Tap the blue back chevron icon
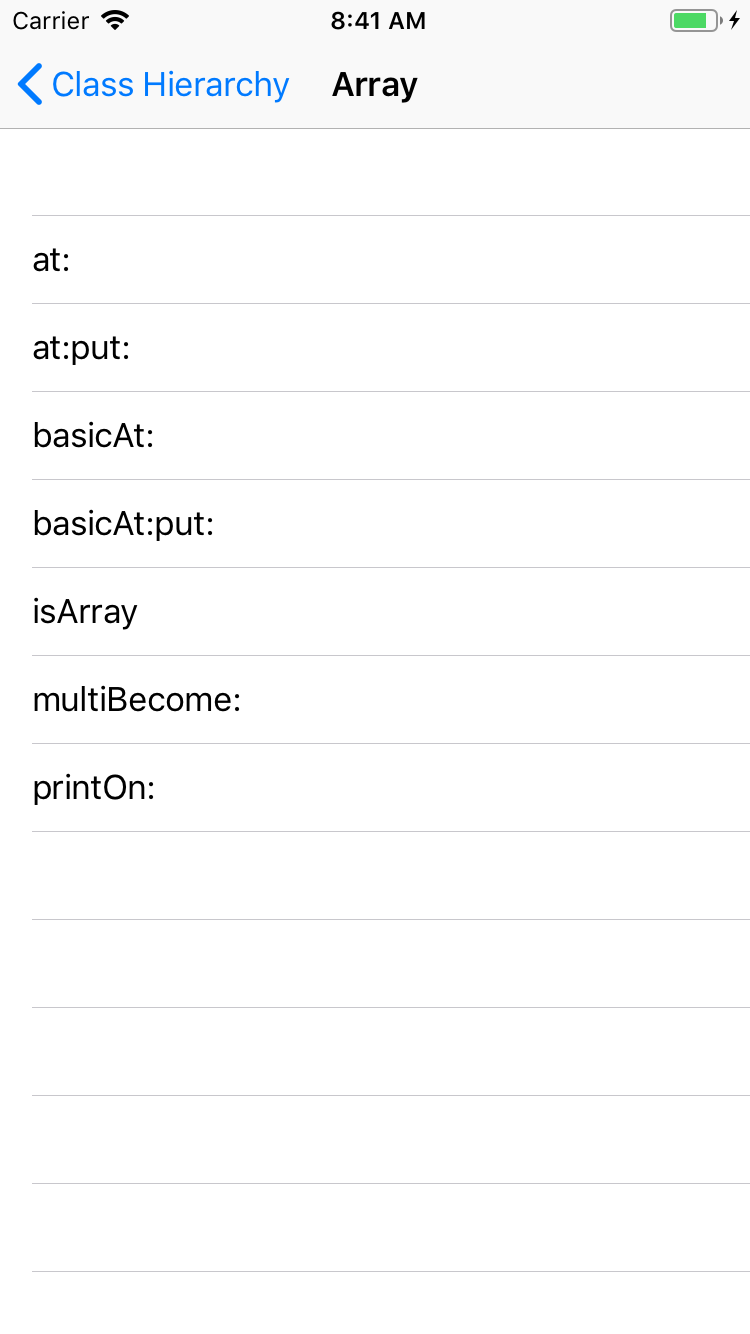The image size is (750, 1334). (30, 85)
